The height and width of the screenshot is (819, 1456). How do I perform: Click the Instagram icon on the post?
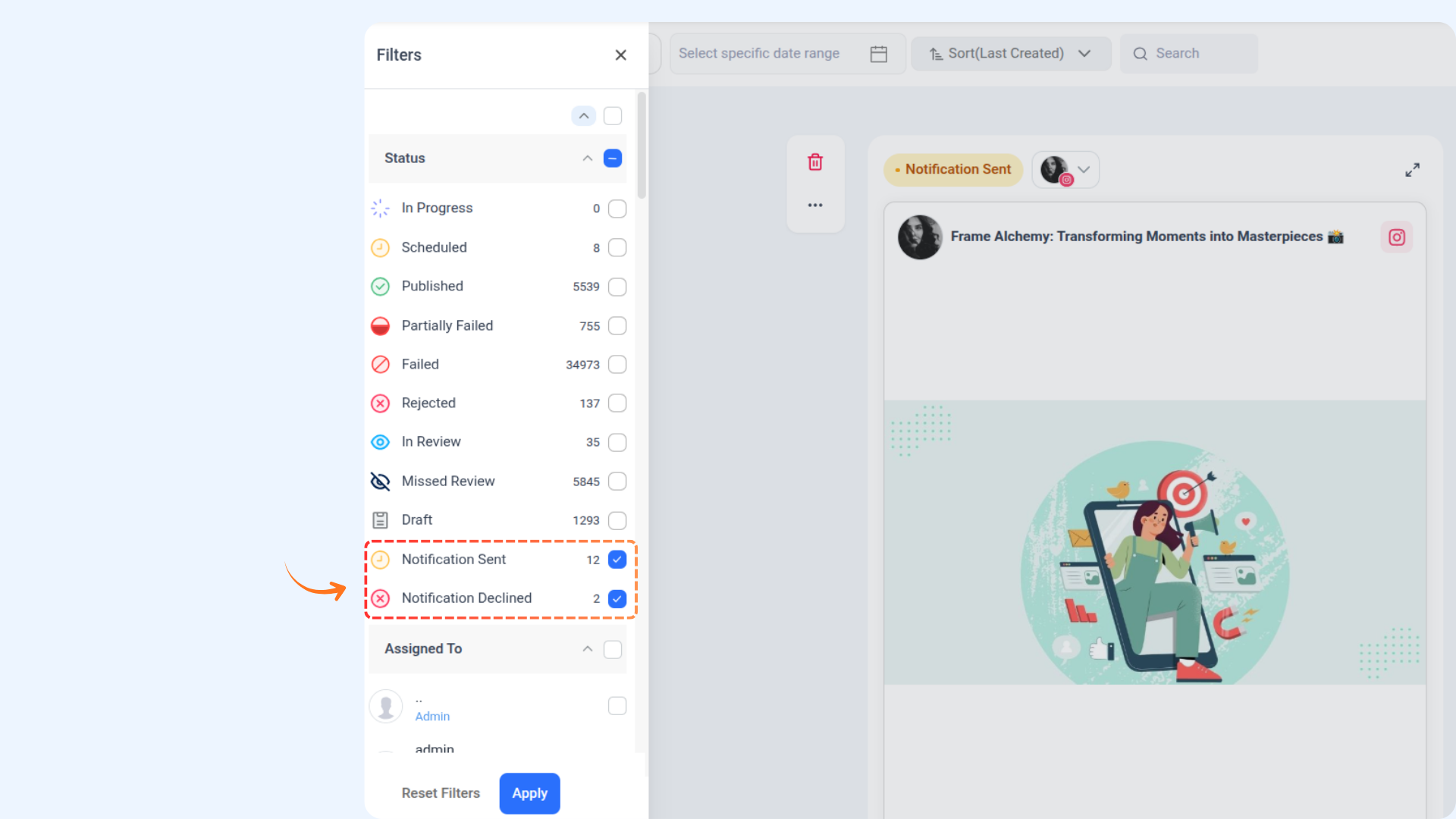coord(1396,237)
